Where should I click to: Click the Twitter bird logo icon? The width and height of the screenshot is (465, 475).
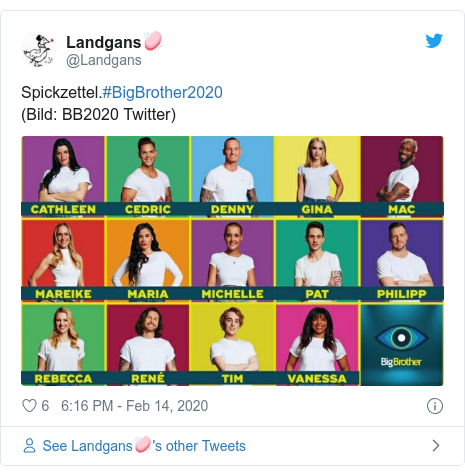point(434,41)
